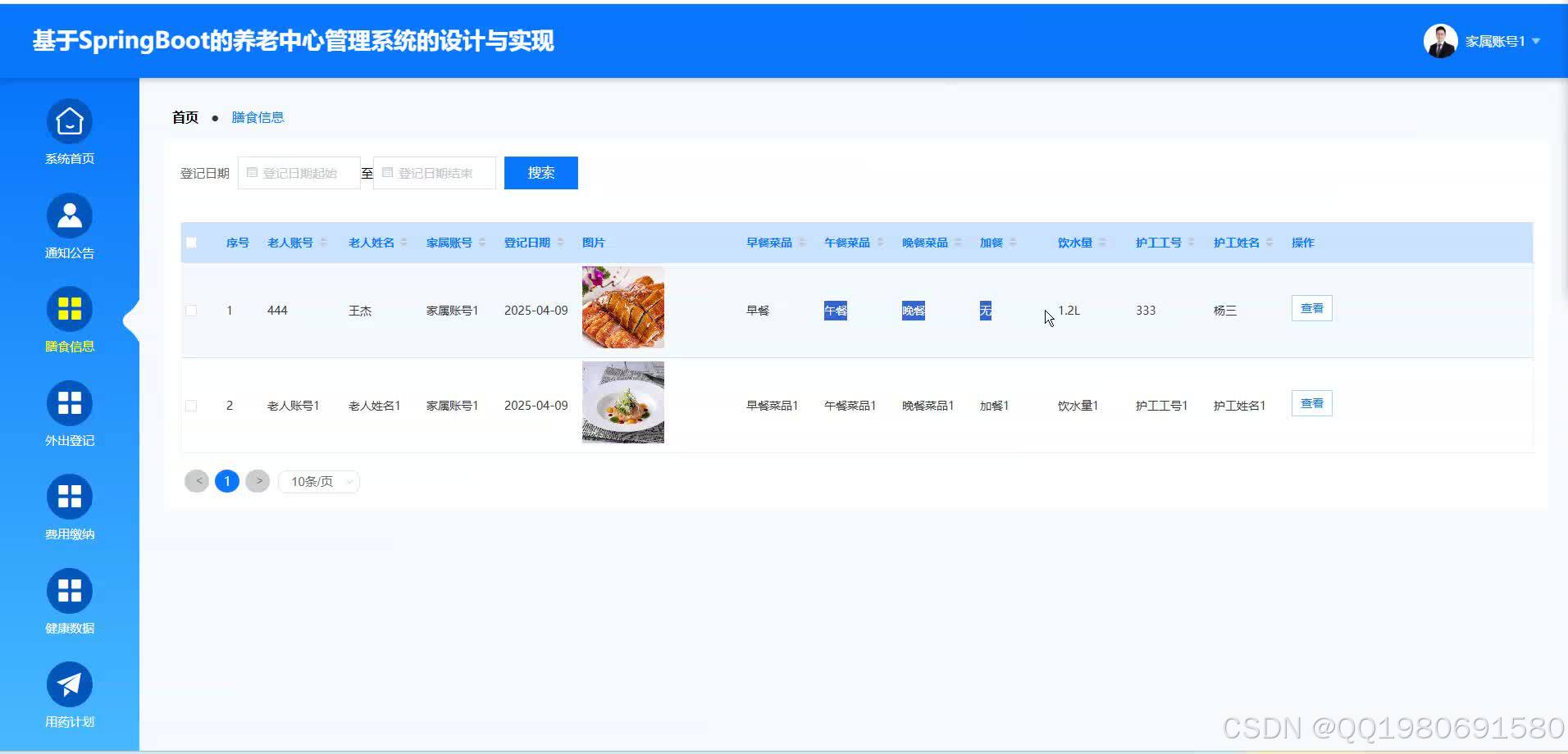Open the 10条/页 page size dropdown

click(x=318, y=481)
